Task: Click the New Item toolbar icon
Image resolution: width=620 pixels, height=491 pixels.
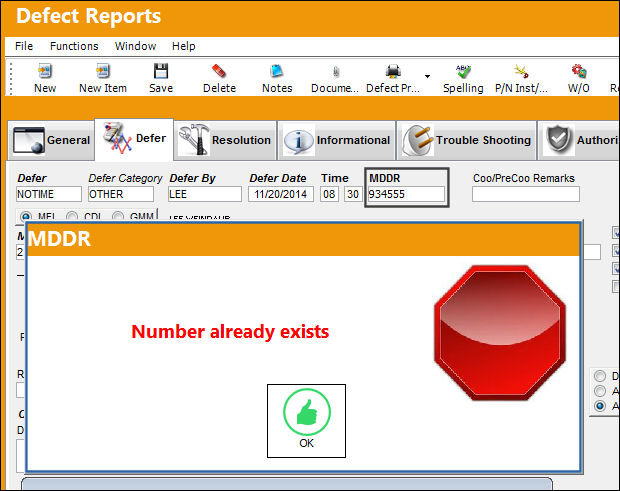Action: tap(103, 72)
